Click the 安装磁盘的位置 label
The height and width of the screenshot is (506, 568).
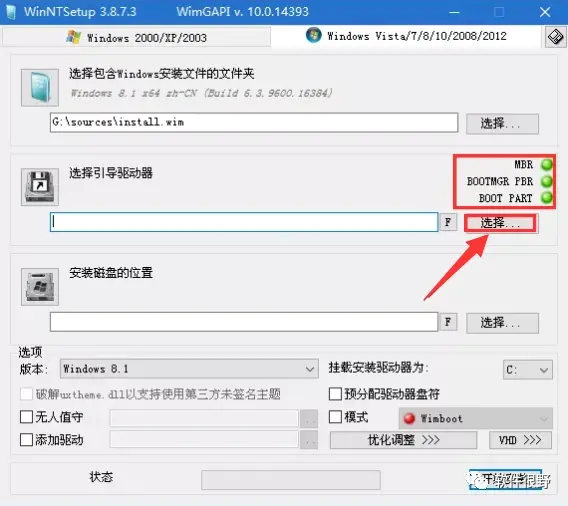pyautogui.click(x=111, y=273)
